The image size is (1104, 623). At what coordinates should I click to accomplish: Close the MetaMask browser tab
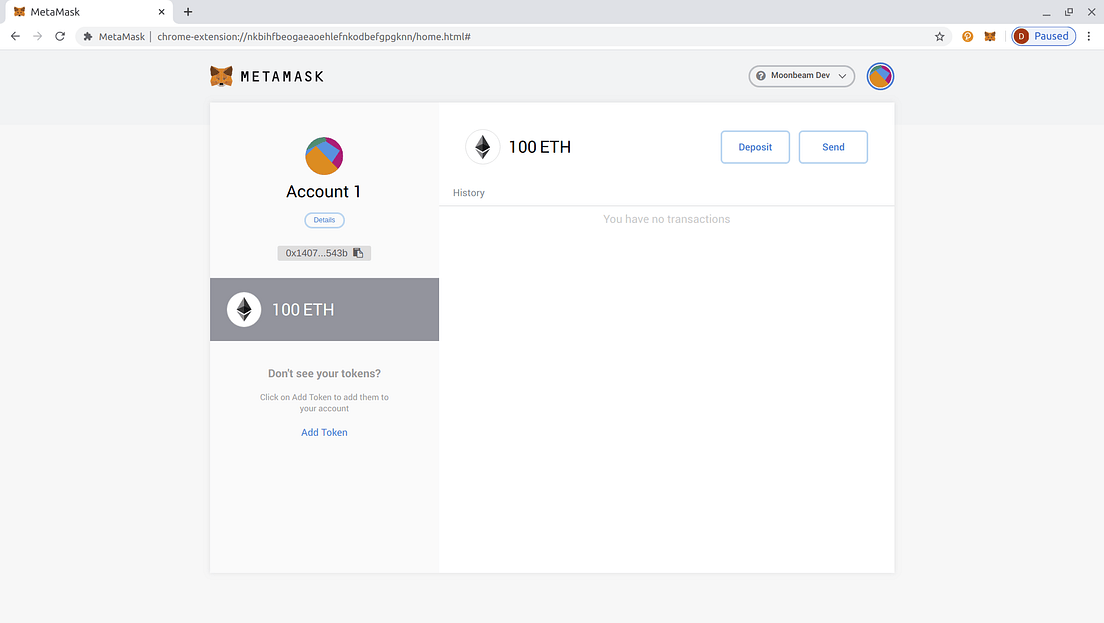(161, 12)
